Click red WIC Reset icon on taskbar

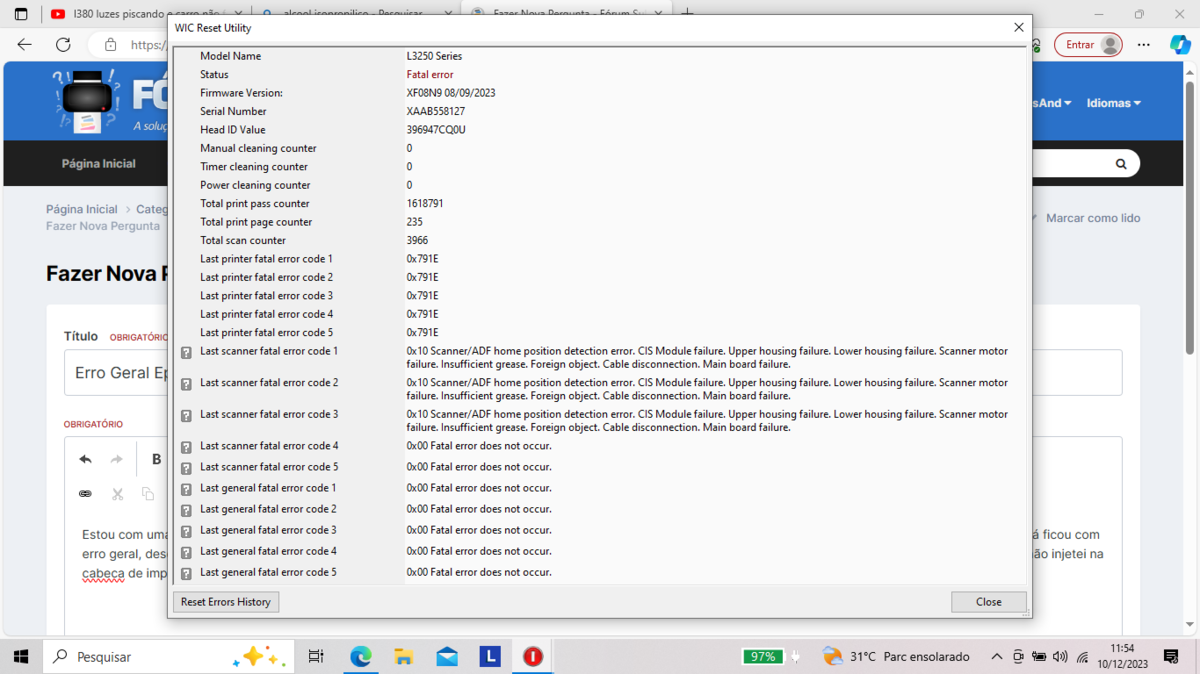tap(533, 657)
